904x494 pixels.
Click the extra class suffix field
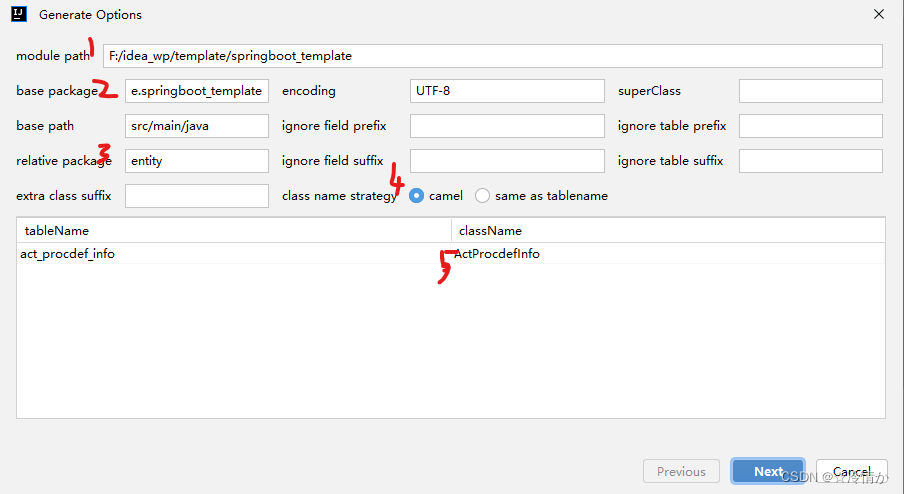pyautogui.click(x=197, y=196)
